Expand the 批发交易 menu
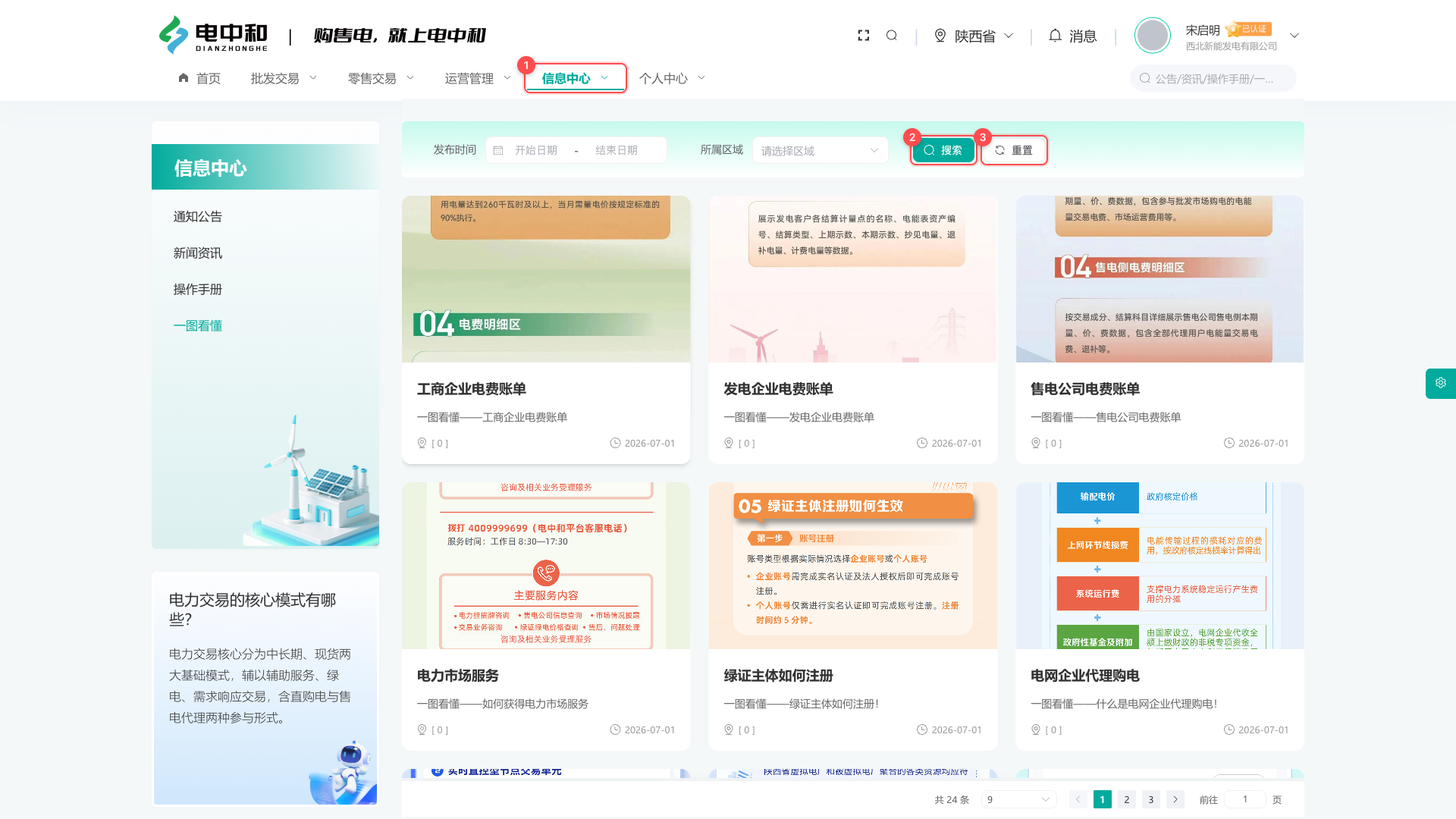Screen dimensions: 1456x819 click(x=284, y=78)
